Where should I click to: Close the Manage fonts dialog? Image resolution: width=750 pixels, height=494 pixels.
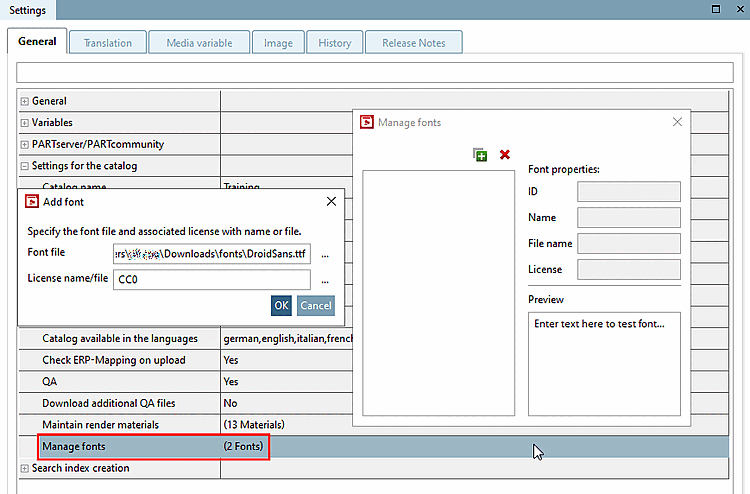(677, 122)
